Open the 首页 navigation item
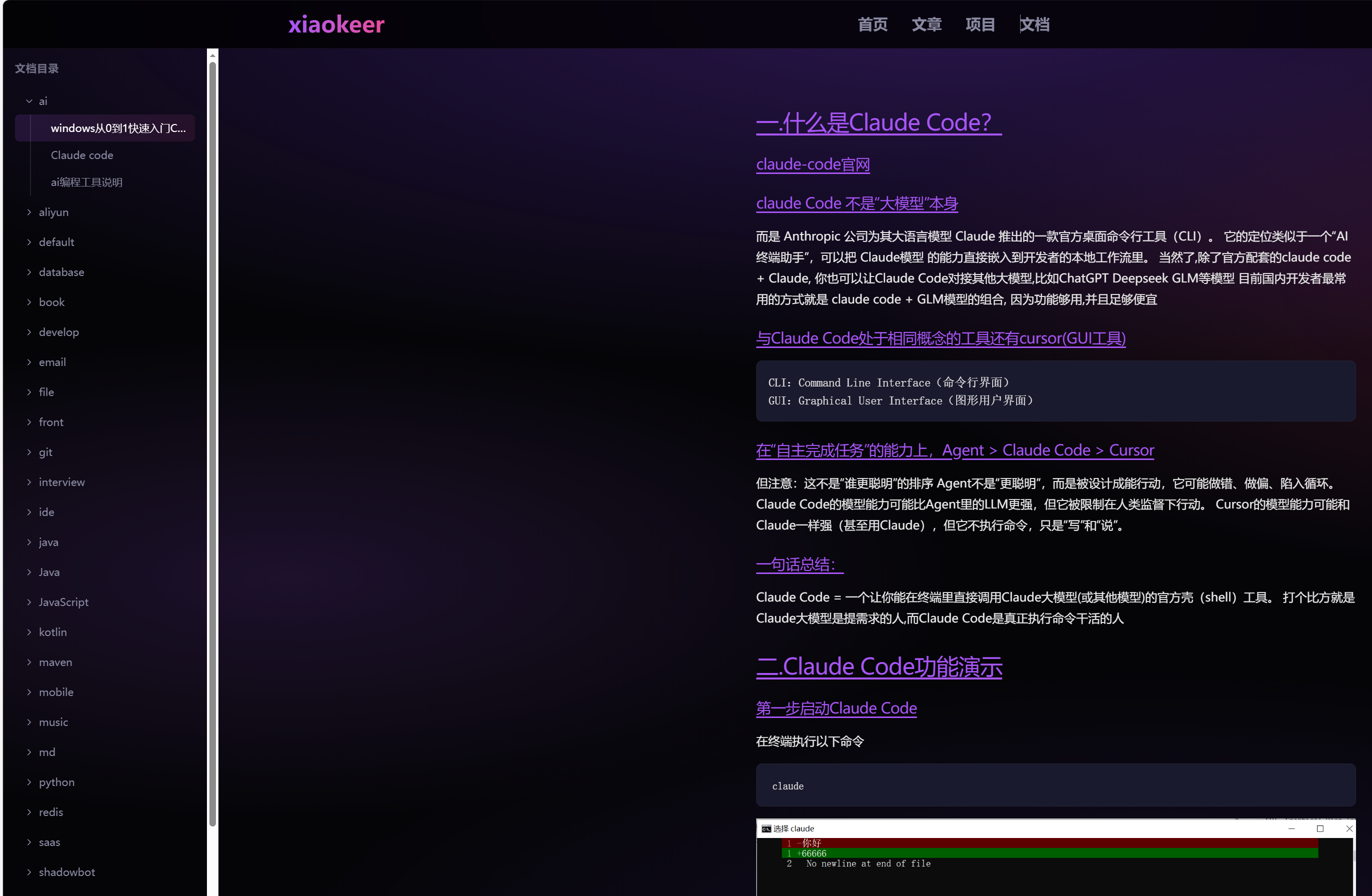This screenshot has width=1372, height=896. pyautogui.click(x=872, y=24)
